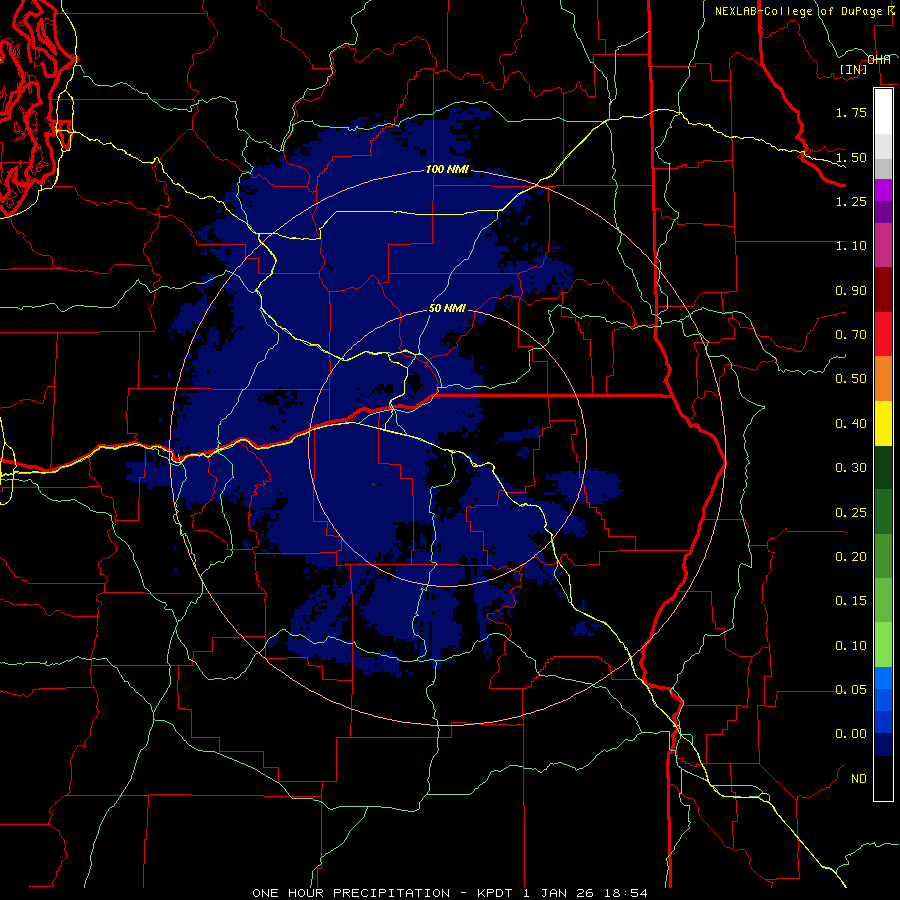
Task: Click the "0.25" legend value
Action: [851, 512]
